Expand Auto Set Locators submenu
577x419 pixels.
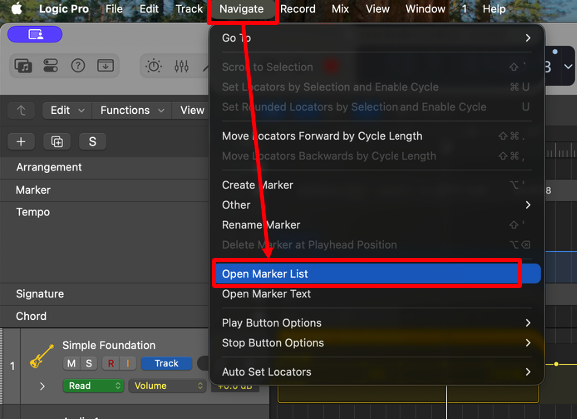pyautogui.click(x=376, y=372)
